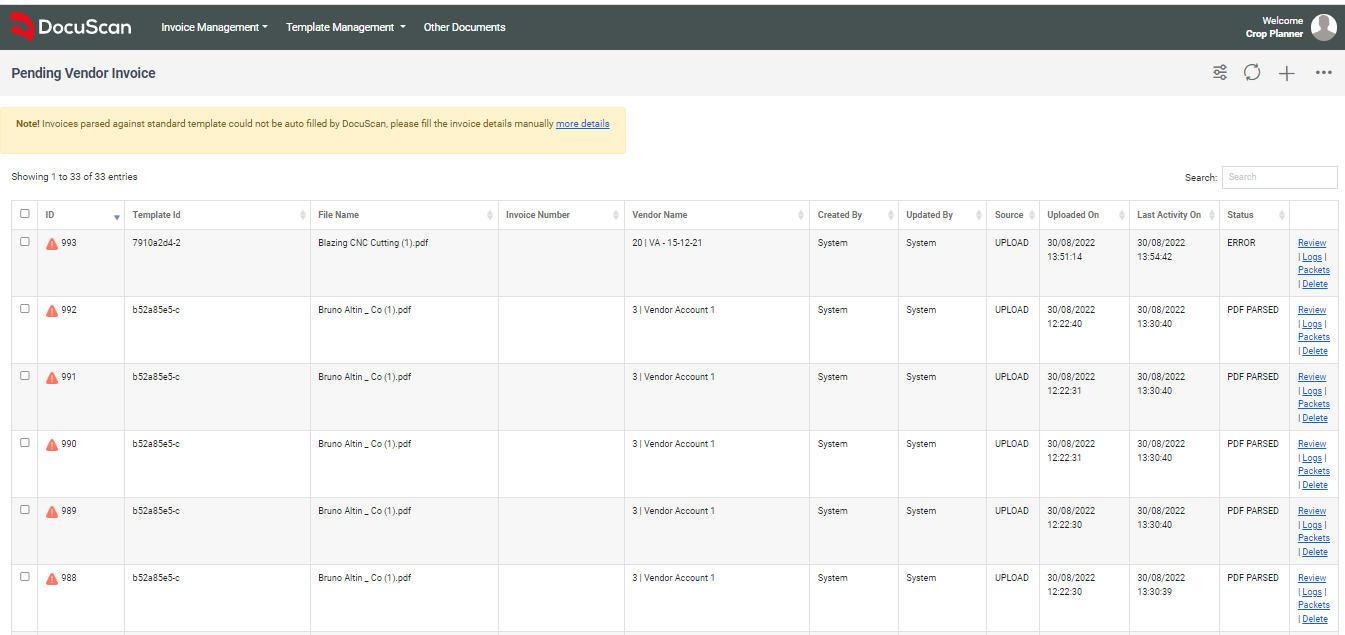The width and height of the screenshot is (1345, 635).
Task: Click the Search input field
Action: (1279, 177)
